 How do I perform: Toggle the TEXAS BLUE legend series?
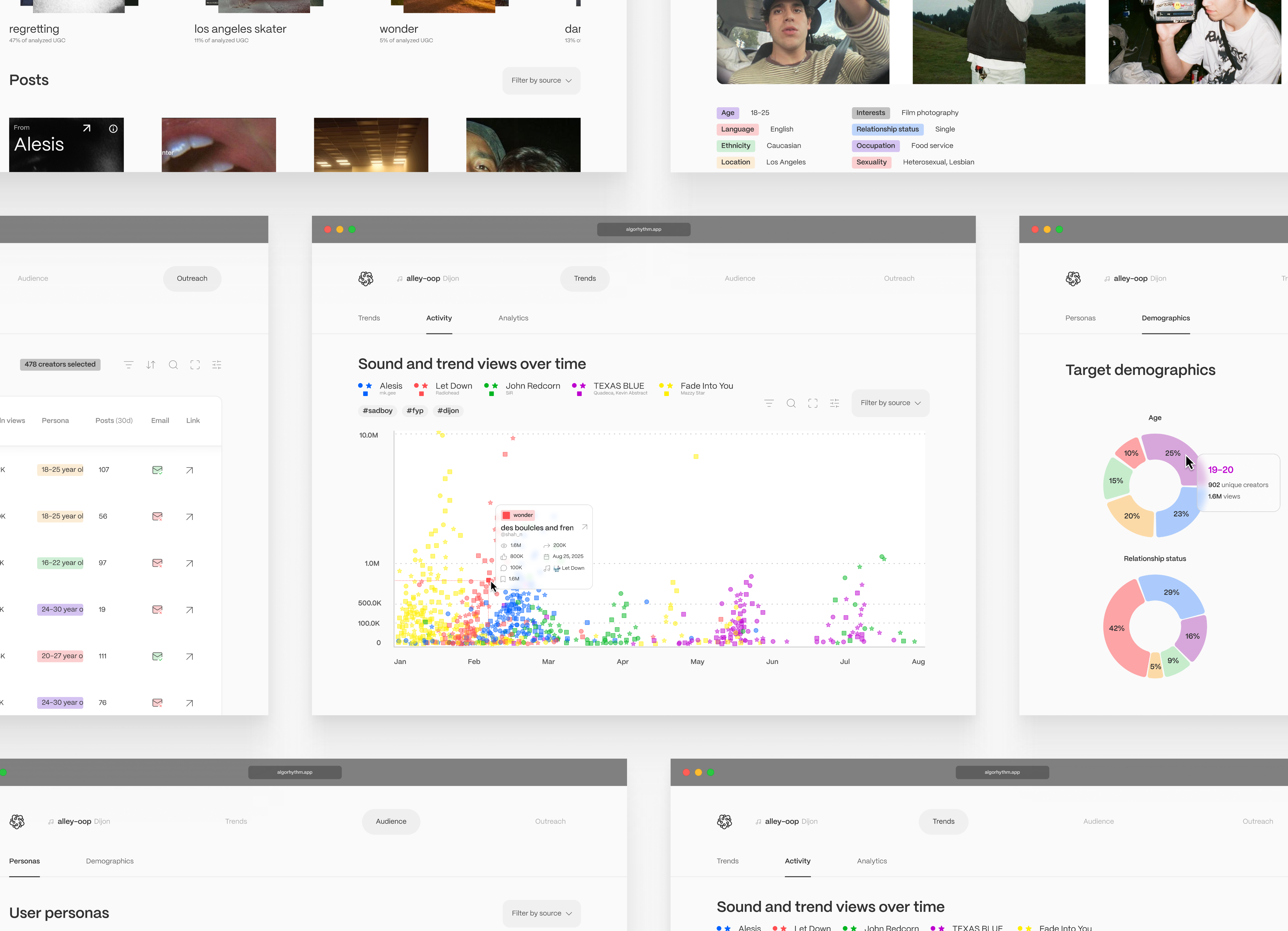coord(619,386)
